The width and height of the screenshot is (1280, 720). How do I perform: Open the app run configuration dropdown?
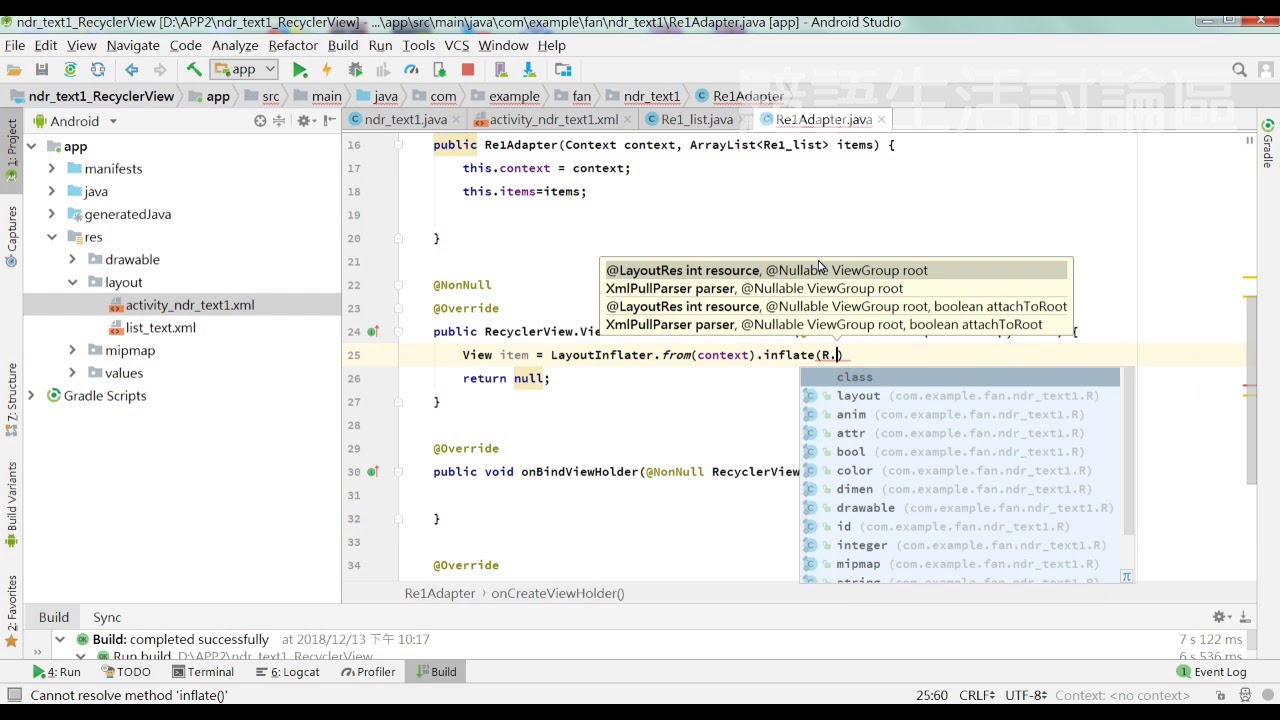(244, 70)
